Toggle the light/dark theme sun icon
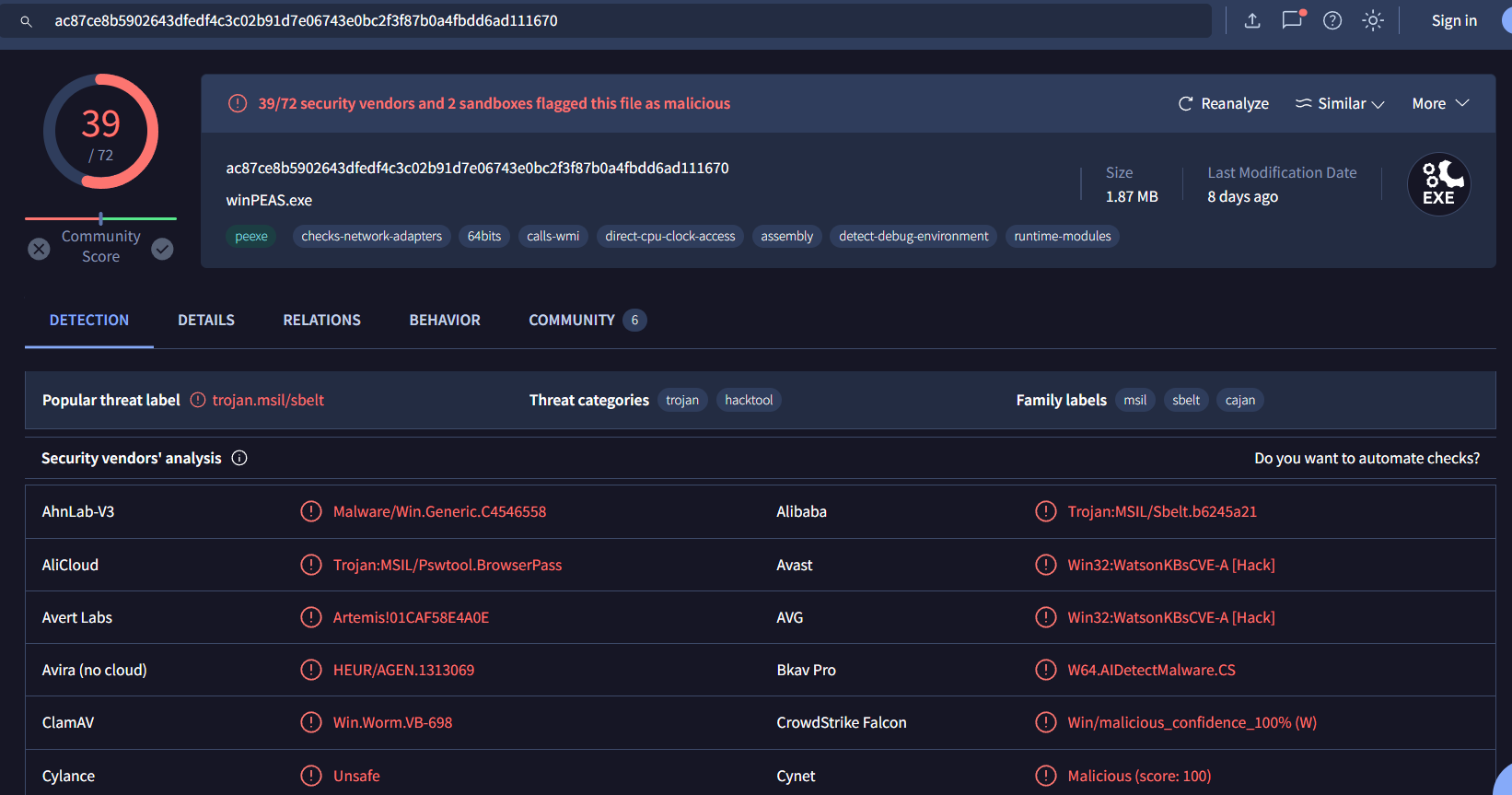The height and width of the screenshot is (795, 1512). click(x=1373, y=20)
